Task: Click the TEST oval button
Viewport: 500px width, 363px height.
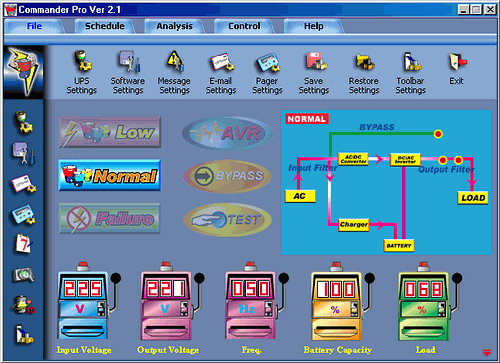Action: tap(227, 220)
